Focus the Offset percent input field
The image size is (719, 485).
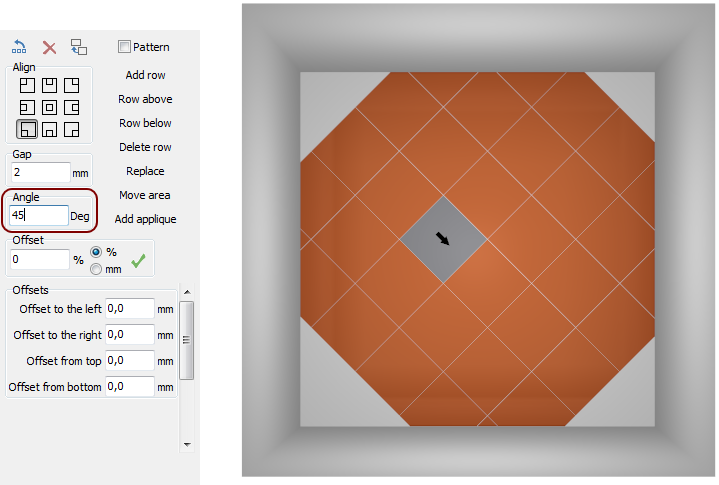click(40, 259)
